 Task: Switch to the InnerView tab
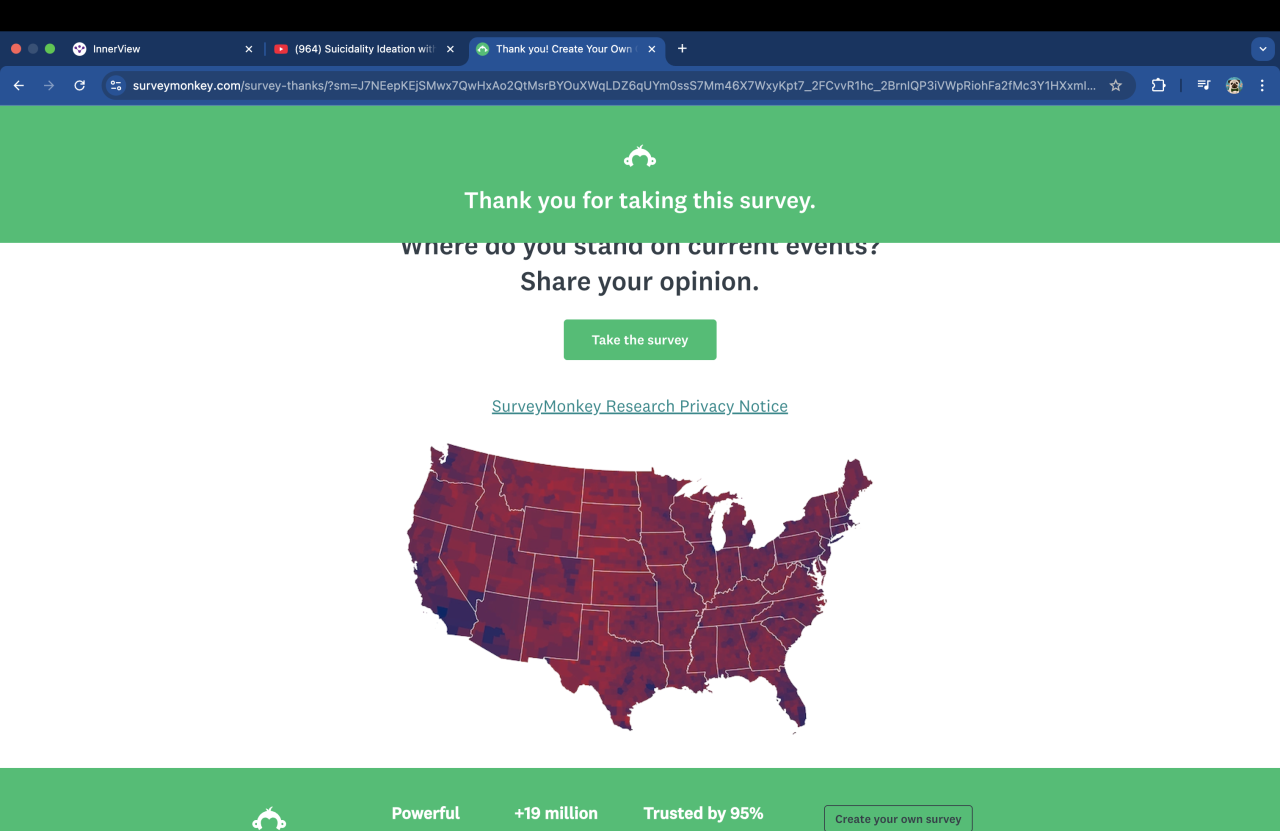[x=150, y=49]
